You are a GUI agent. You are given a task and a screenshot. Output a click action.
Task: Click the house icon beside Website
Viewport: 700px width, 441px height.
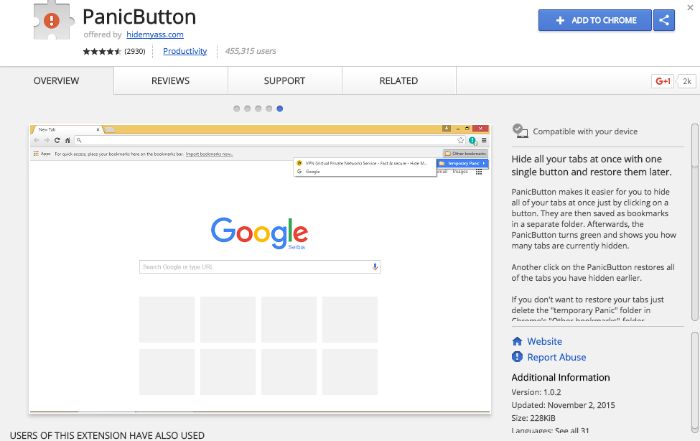pos(517,341)
